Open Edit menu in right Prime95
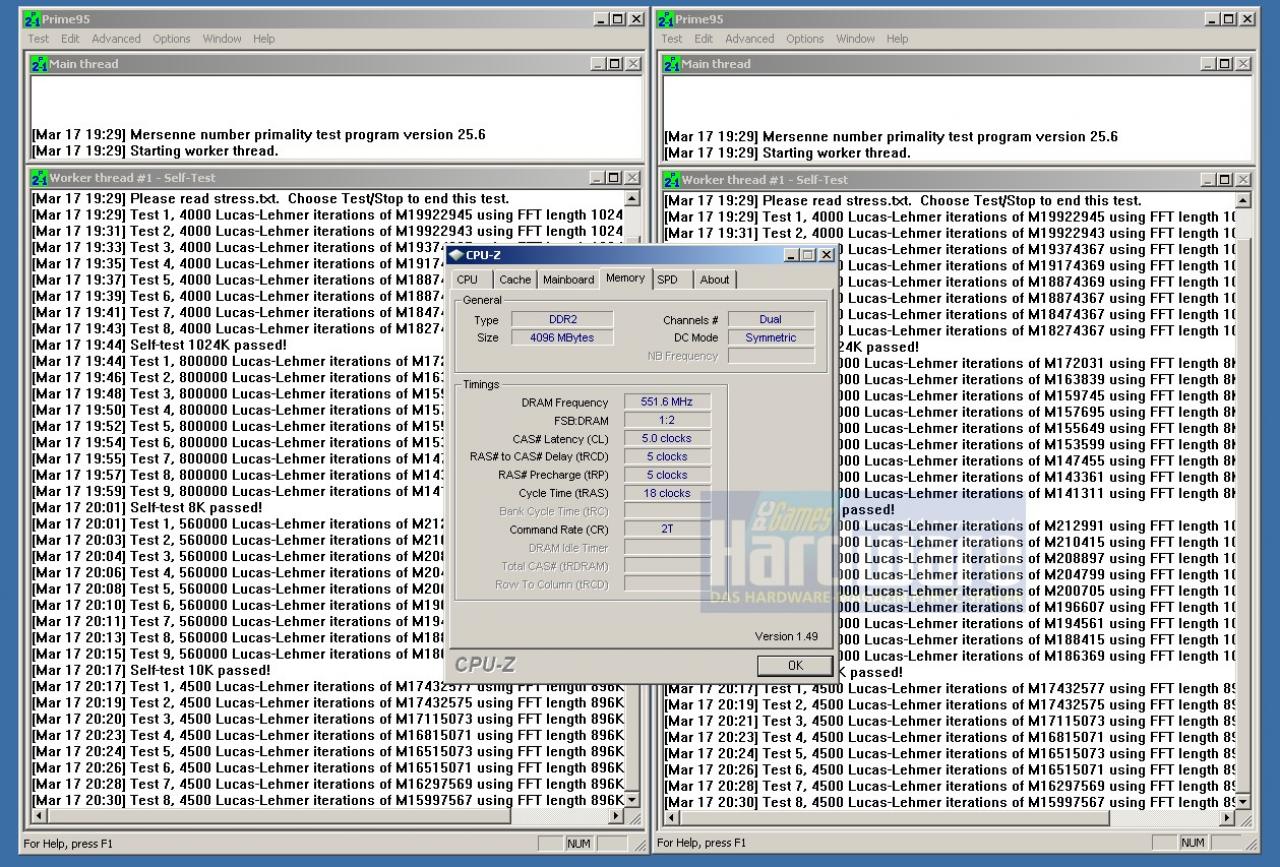The height and width of the screenshot is (867, 1280). pyautogui.click(x=704, y=39)
